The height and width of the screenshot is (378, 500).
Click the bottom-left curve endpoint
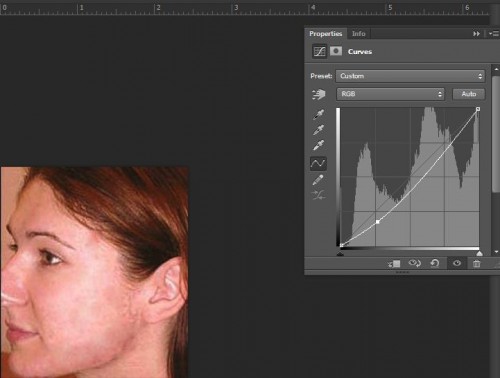(x=341, y=245)
